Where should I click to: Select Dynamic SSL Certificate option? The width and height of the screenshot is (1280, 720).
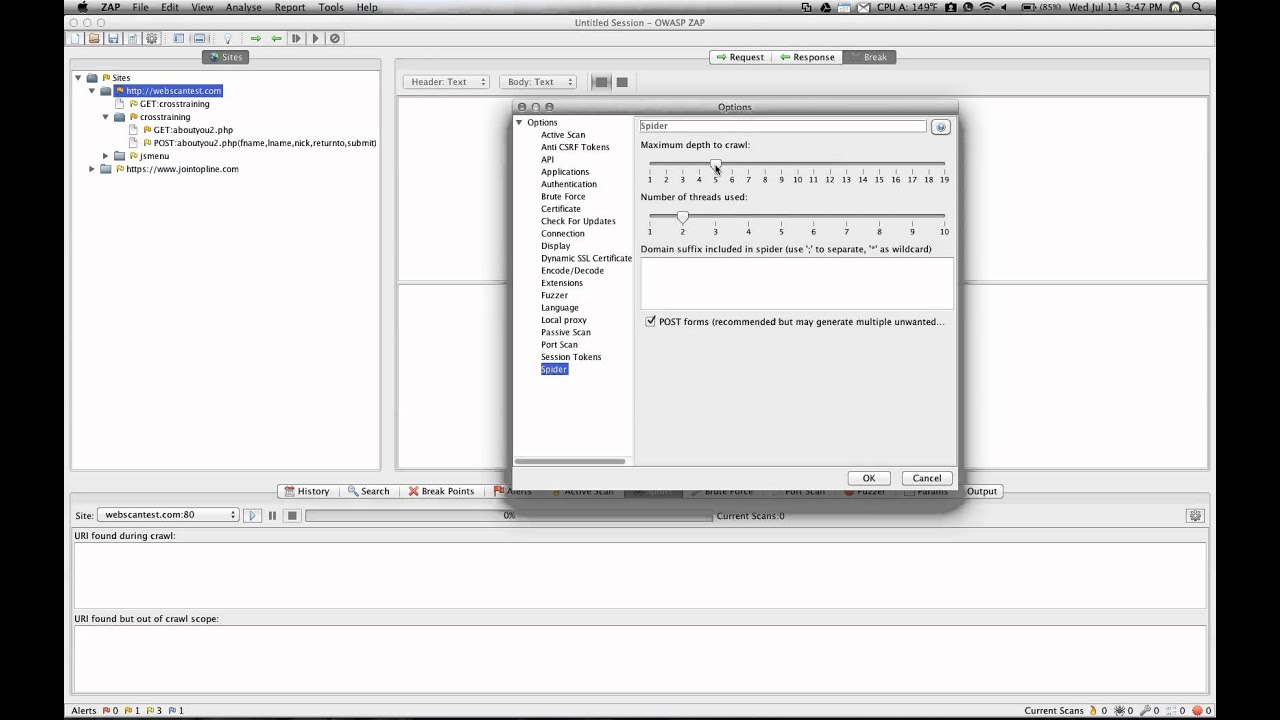pos(586,258)
